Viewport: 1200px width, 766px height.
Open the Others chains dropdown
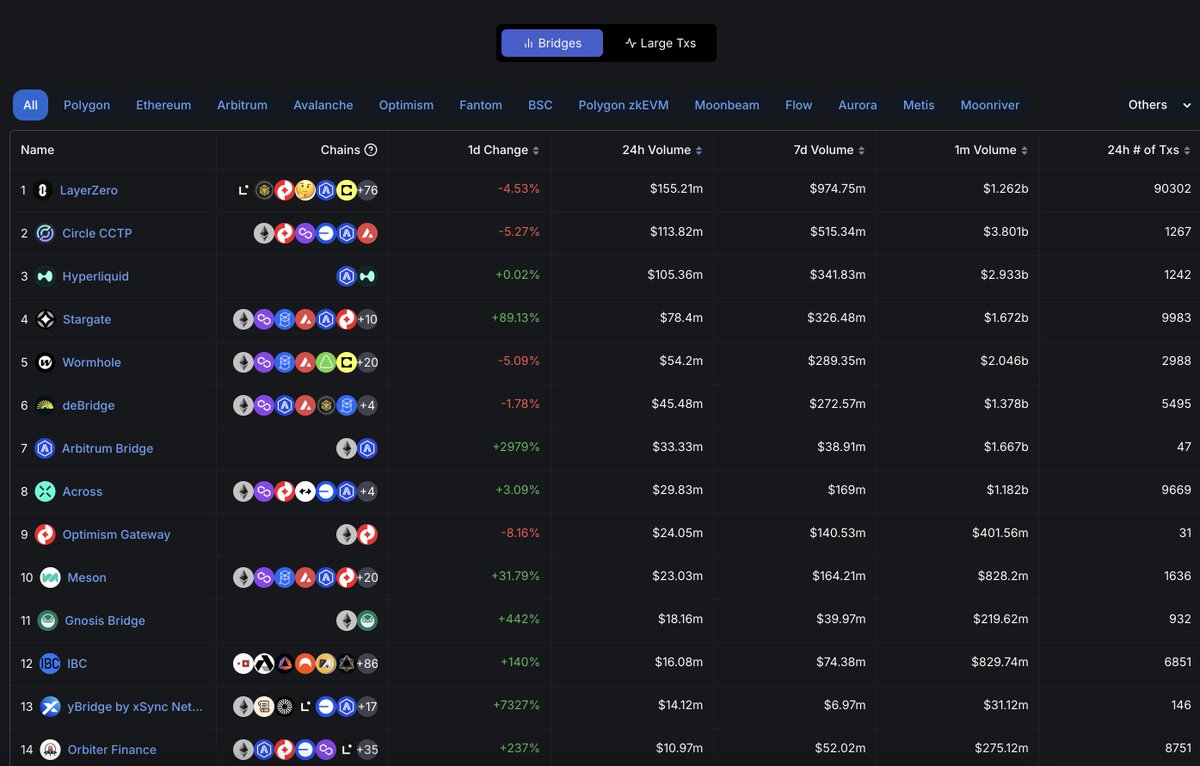(x=1158, y=105)
